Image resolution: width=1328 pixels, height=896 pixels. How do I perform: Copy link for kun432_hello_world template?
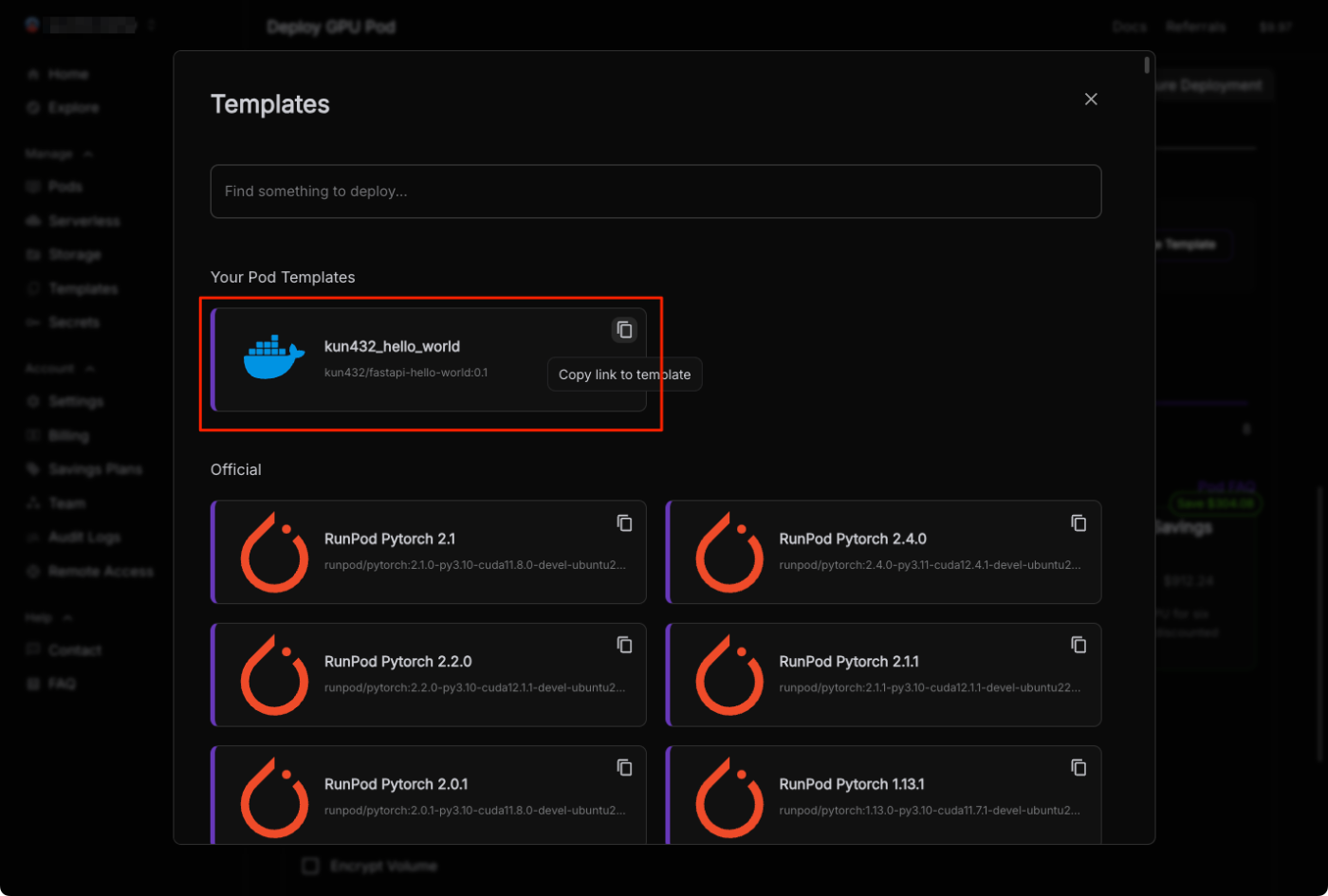pos(624,330)
